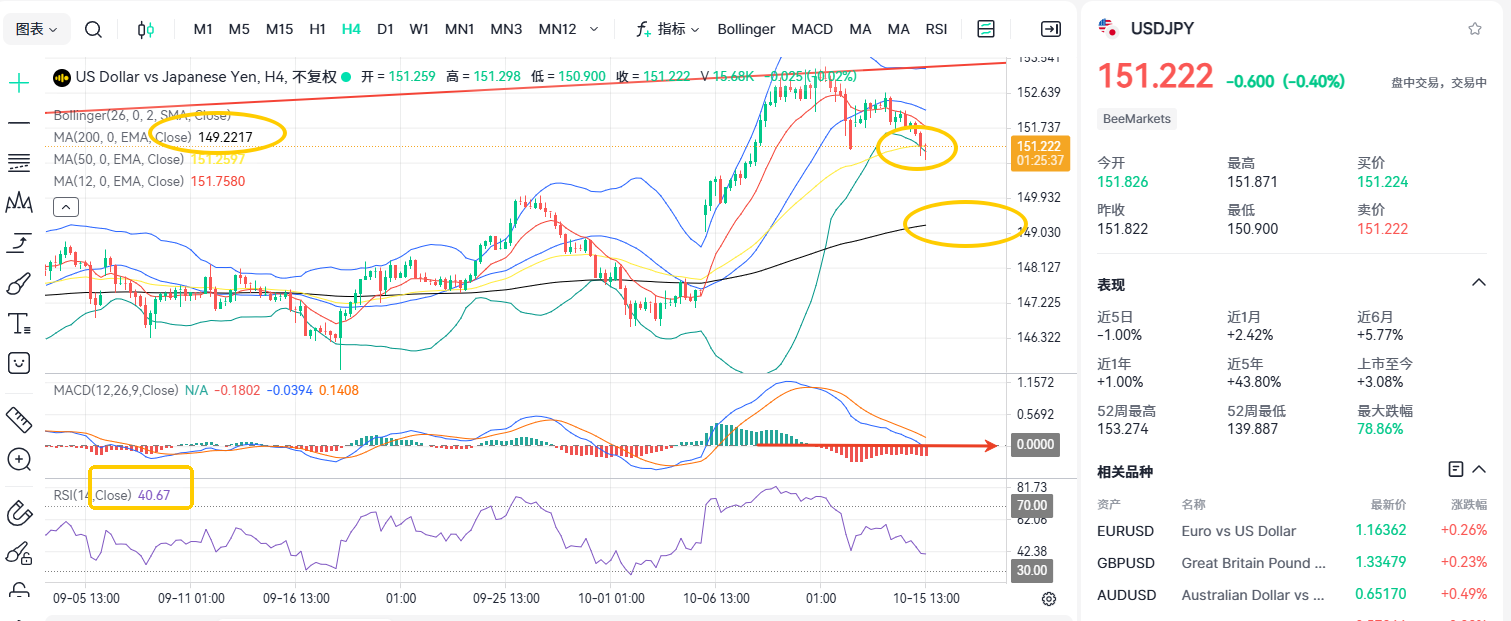Expand more timeframes chevron after MN12
Viewport: 1511px width, 621px height.
coord(595,29)
